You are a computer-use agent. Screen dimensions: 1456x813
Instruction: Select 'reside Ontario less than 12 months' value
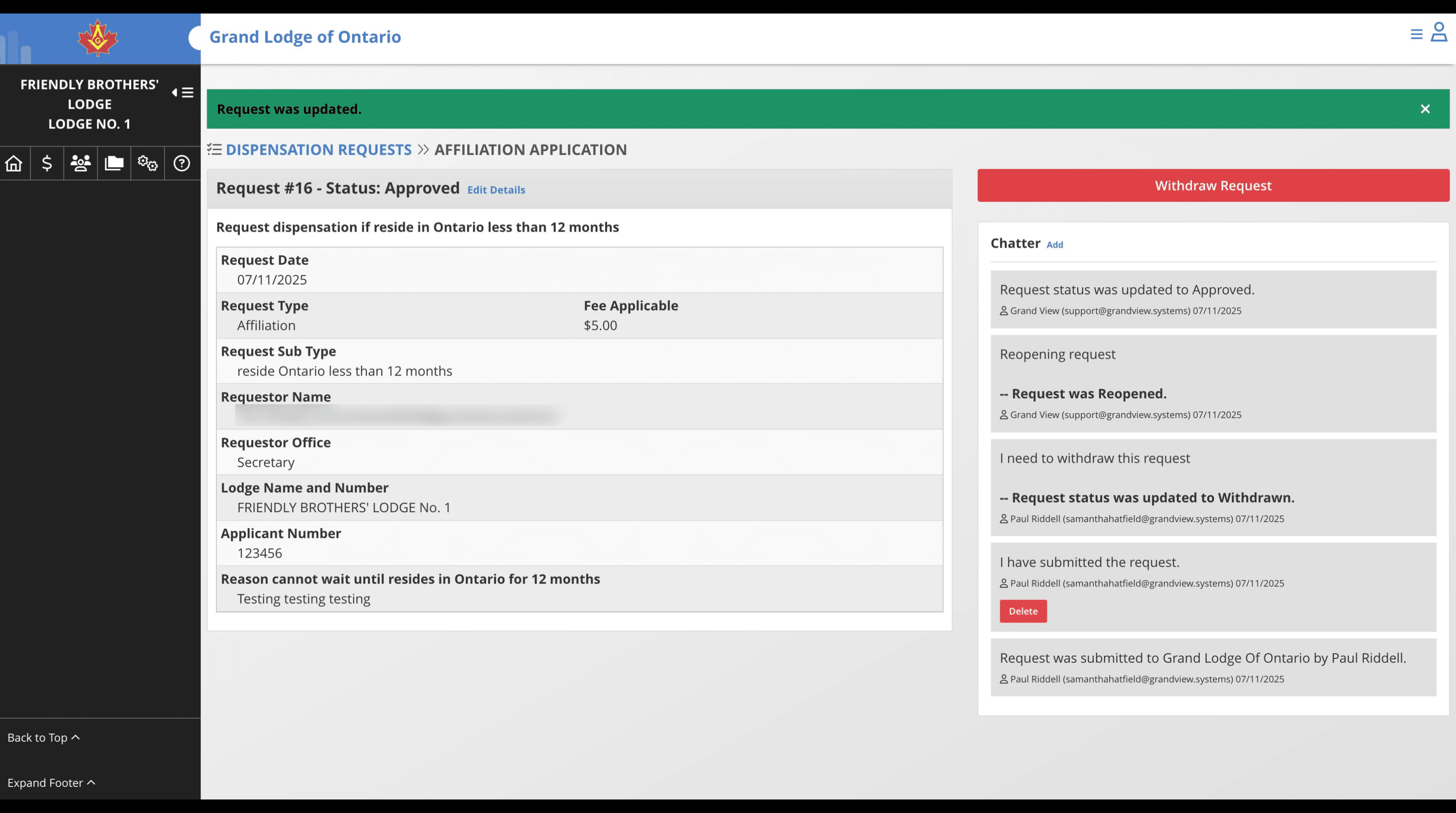click(345, 371)
